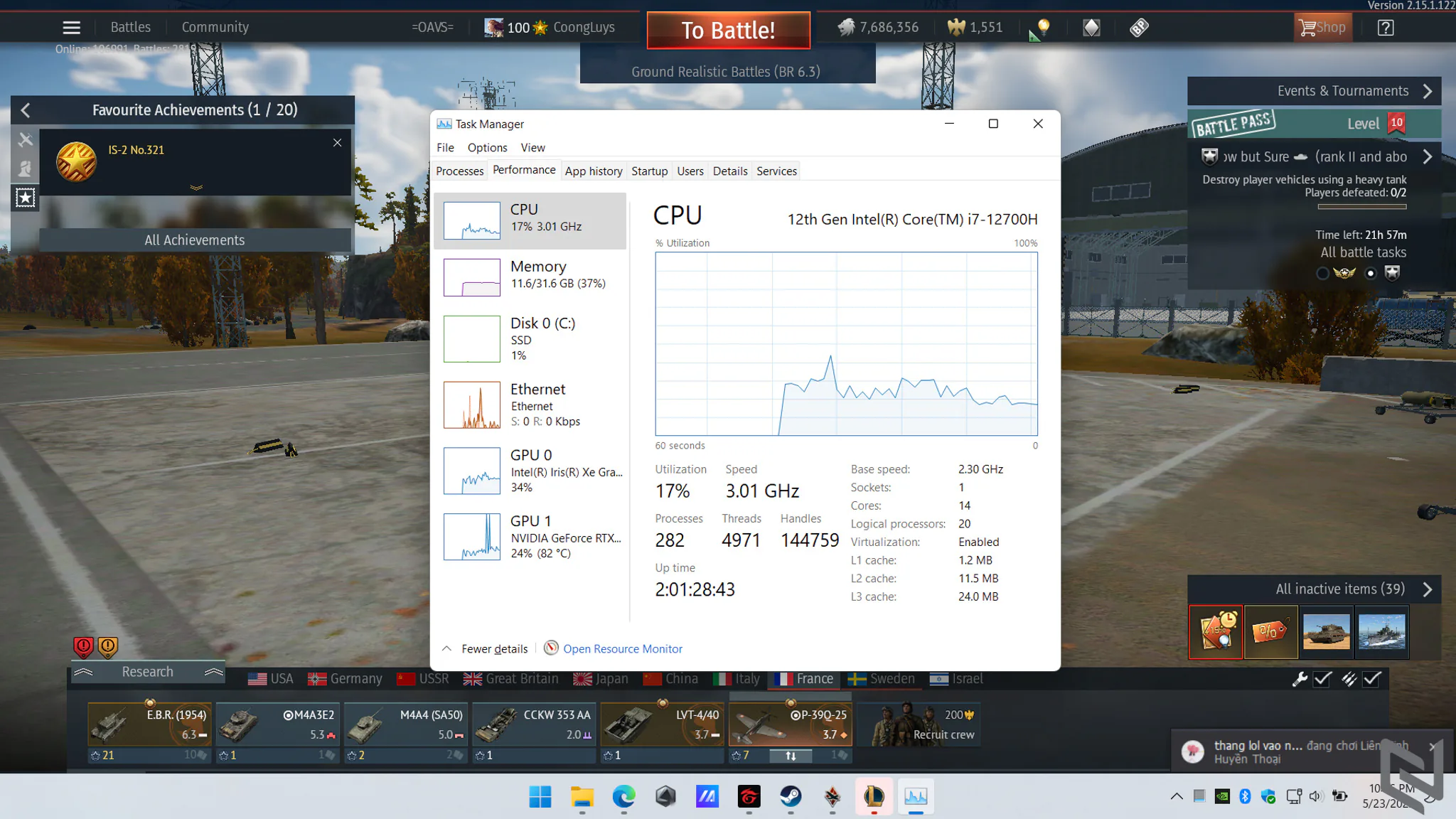Switch to Startup tab
The image size is (1456, 819).
pos(649,171)
